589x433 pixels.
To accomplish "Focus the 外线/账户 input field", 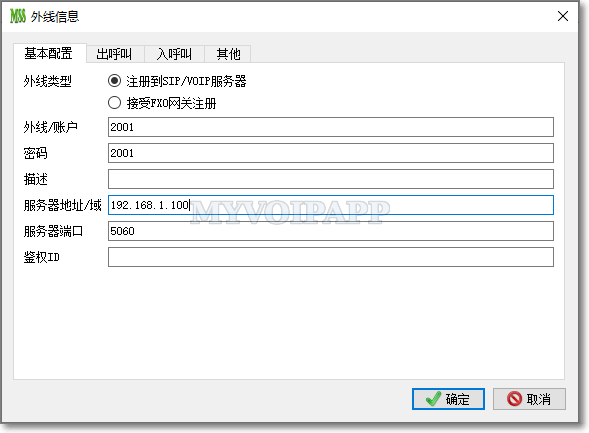I will 331,127.
